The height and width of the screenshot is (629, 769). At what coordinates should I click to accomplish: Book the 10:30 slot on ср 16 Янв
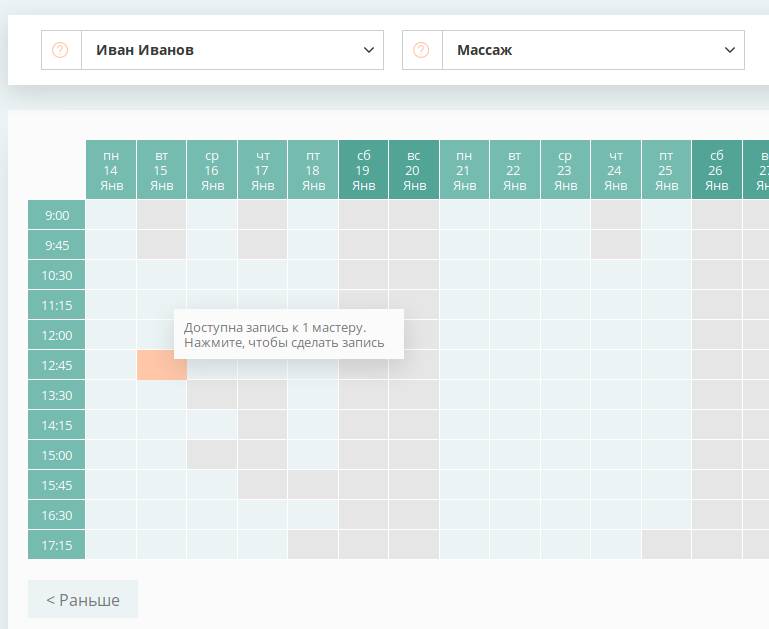click(x=212, y=275)
